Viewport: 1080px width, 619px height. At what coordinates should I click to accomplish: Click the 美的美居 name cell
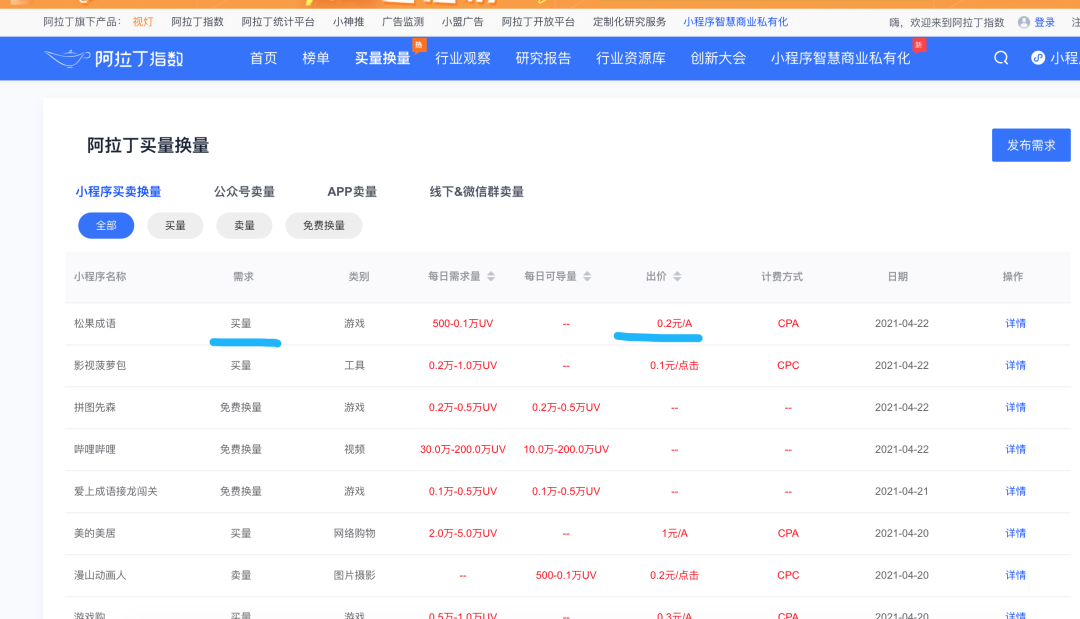[94, 534]
